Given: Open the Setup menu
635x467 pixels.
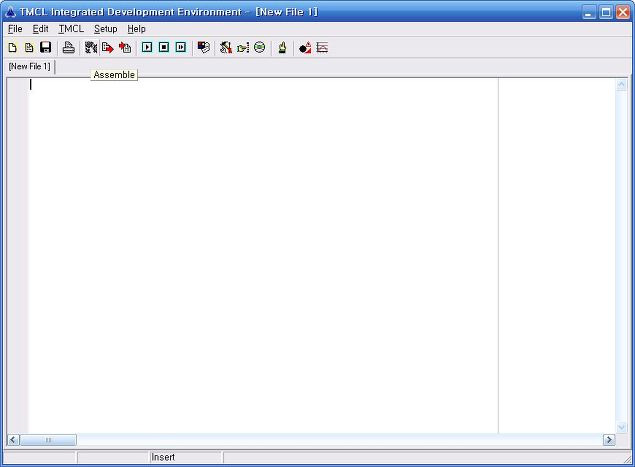Looking at the screenshot, I should pos(105,29).
